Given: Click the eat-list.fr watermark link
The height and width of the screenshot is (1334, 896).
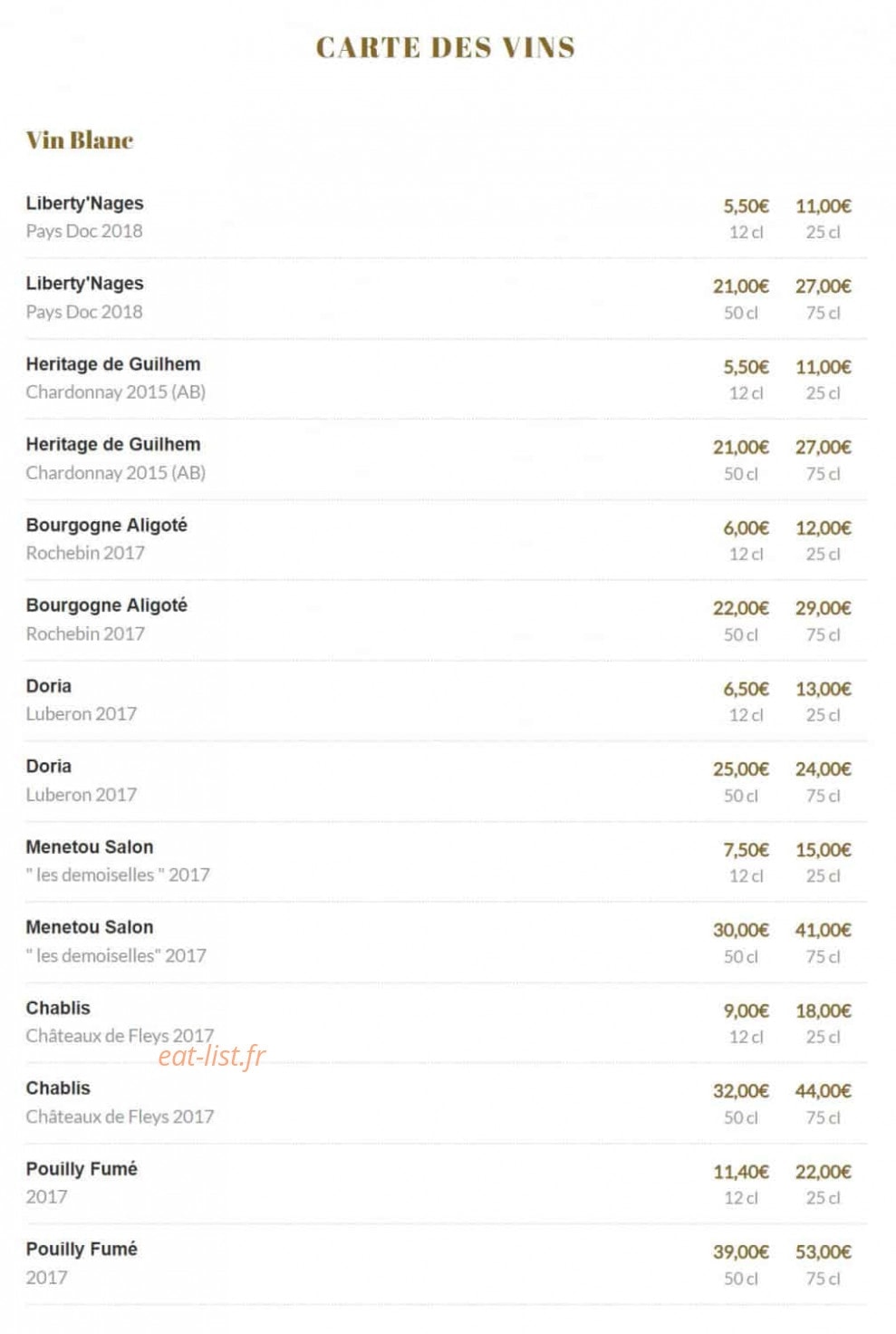Looking at the screenshot, I should [x=212, y=1056].
